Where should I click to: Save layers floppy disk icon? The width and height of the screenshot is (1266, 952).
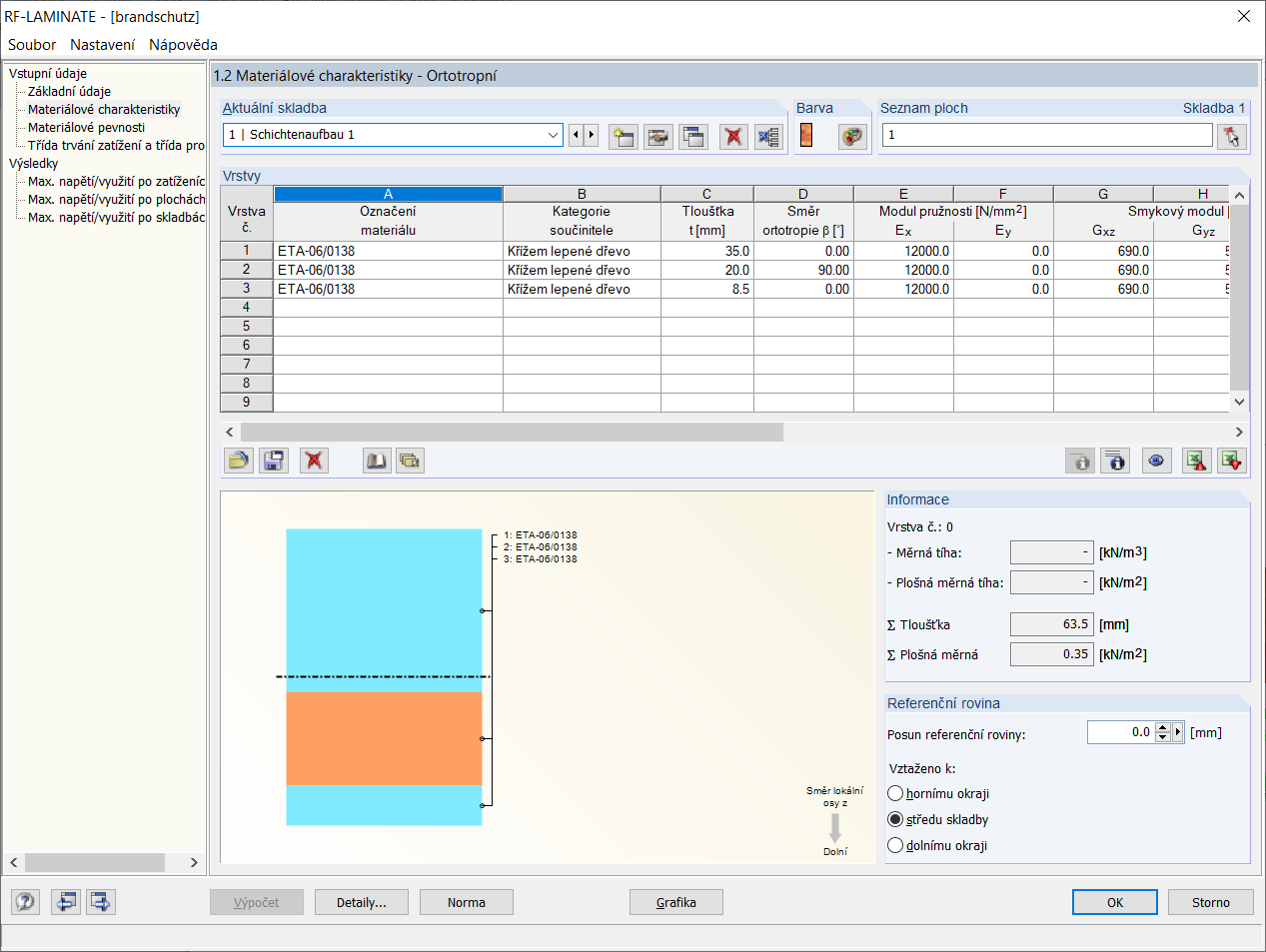coord(274,461)
